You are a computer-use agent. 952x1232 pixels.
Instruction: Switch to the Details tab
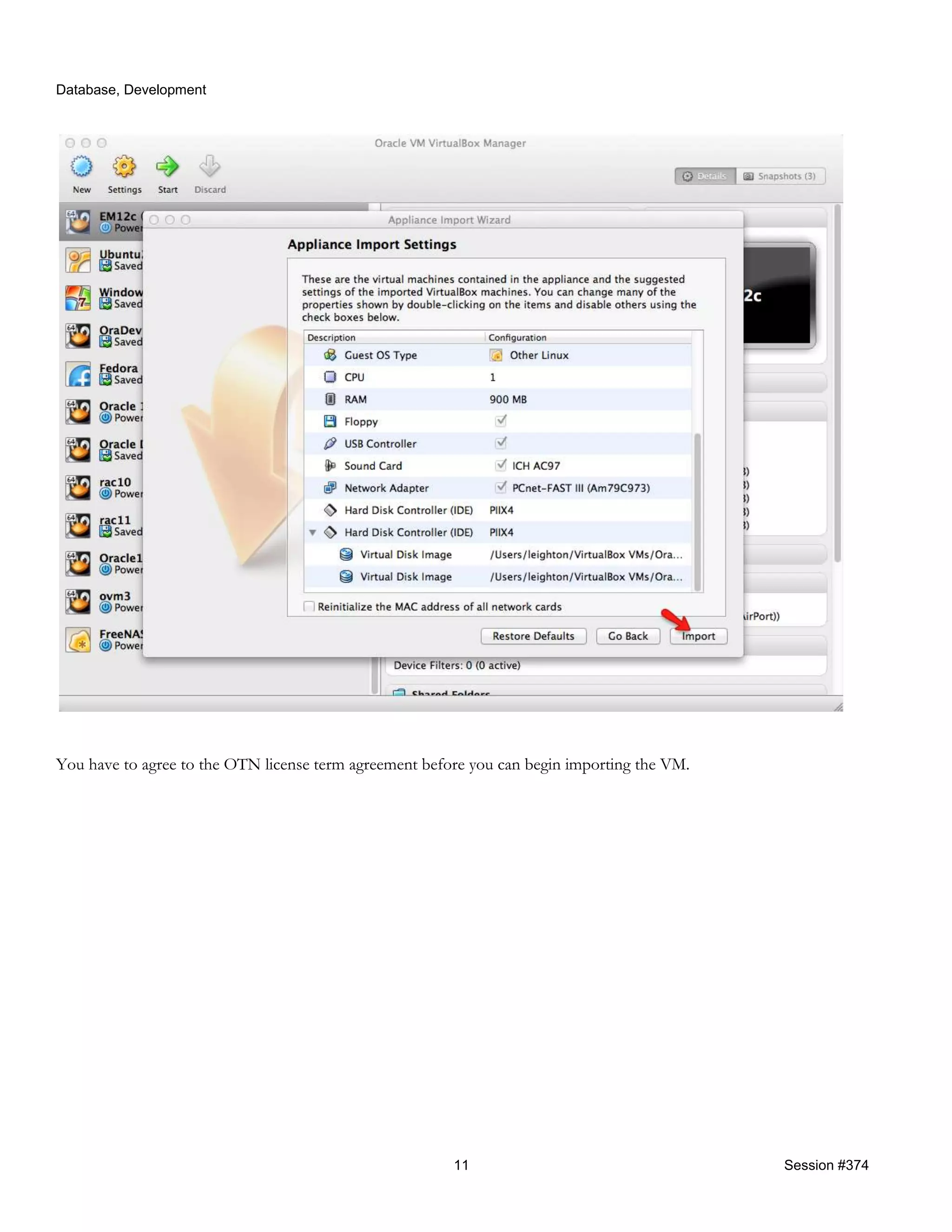[705, 176]
